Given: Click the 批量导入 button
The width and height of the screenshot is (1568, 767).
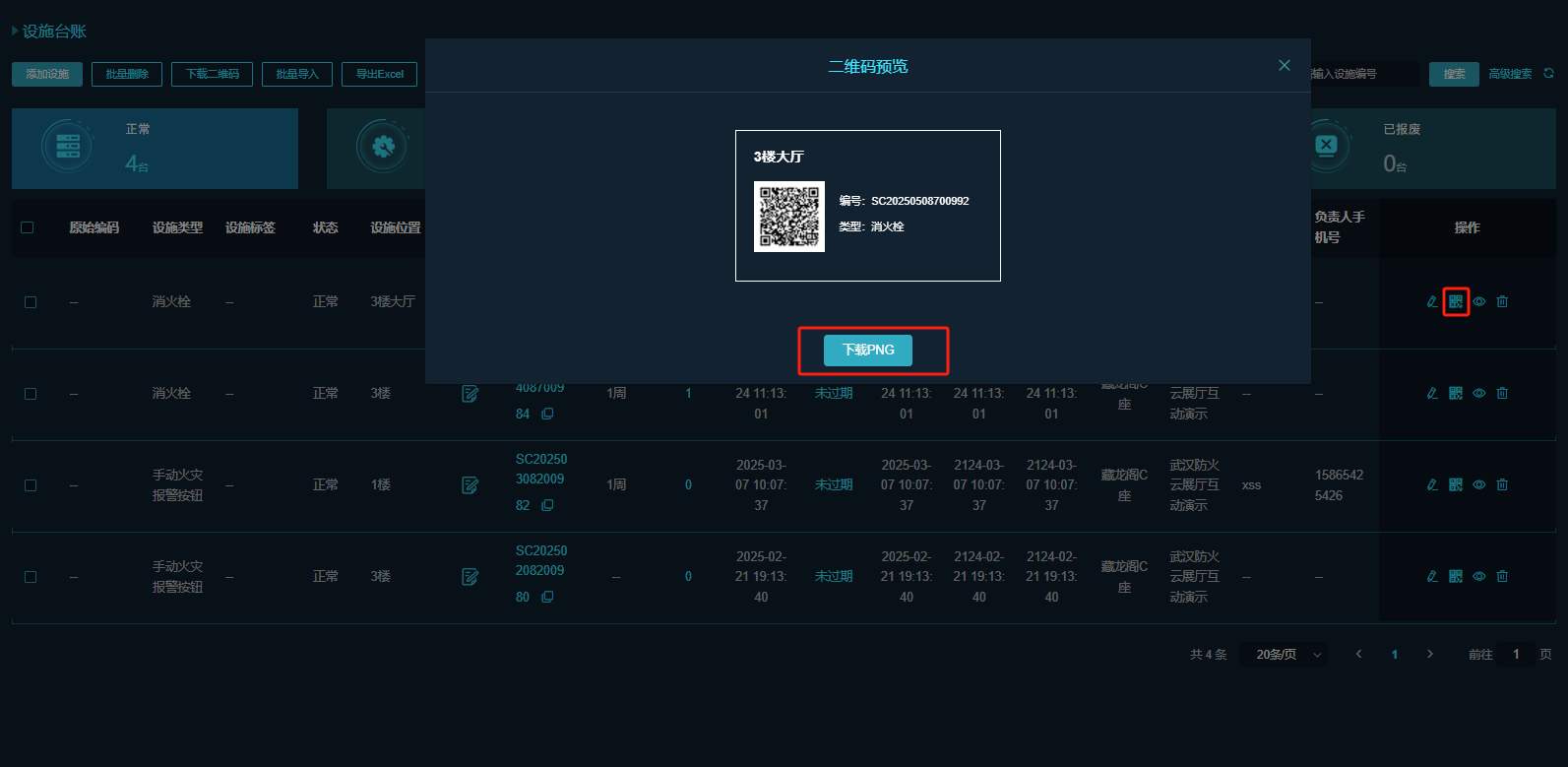Looking at the screenshot, I should [297, 74].
